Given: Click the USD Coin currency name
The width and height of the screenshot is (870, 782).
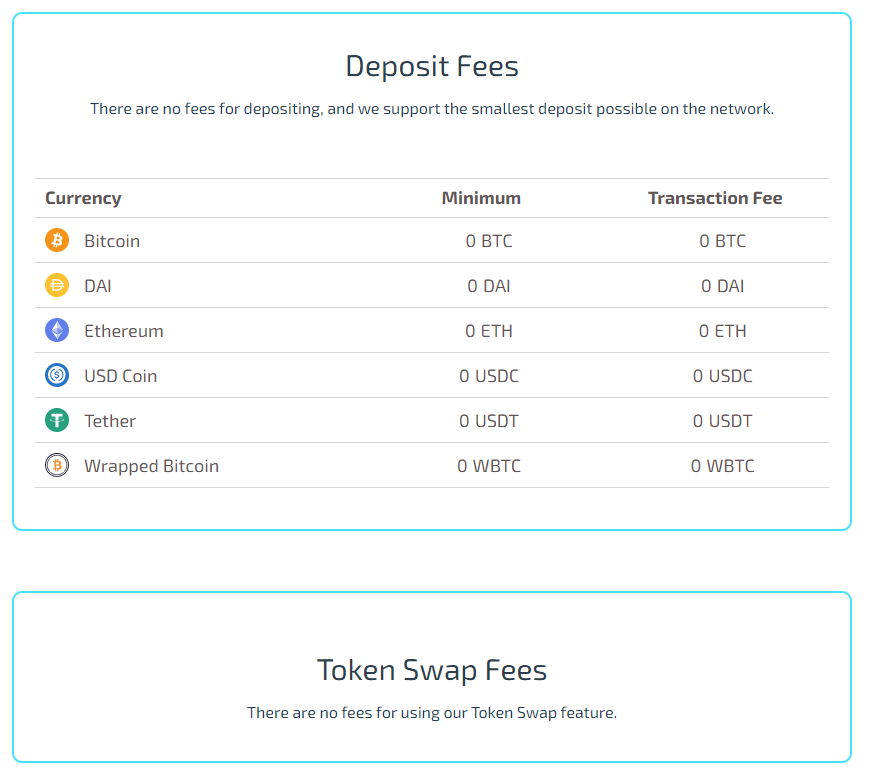Looking at the screenshot, I should [120, 376].
